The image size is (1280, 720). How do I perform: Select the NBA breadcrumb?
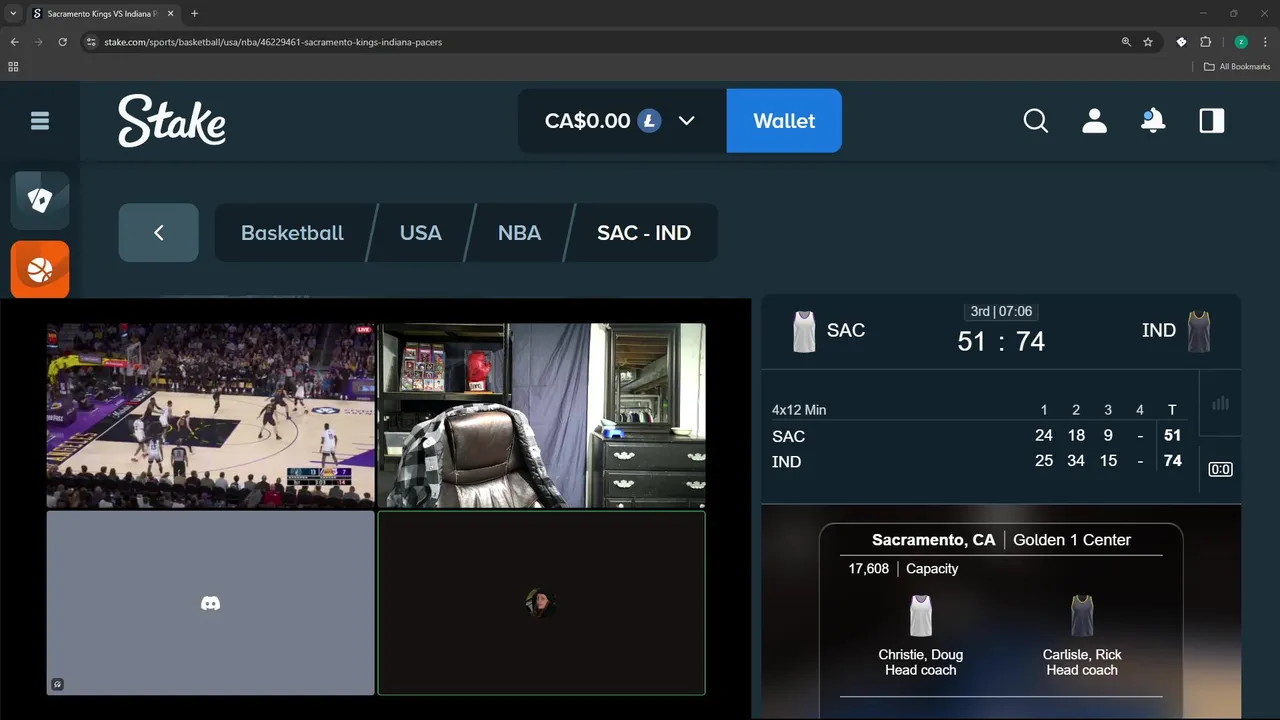click(x=519, y=233)
